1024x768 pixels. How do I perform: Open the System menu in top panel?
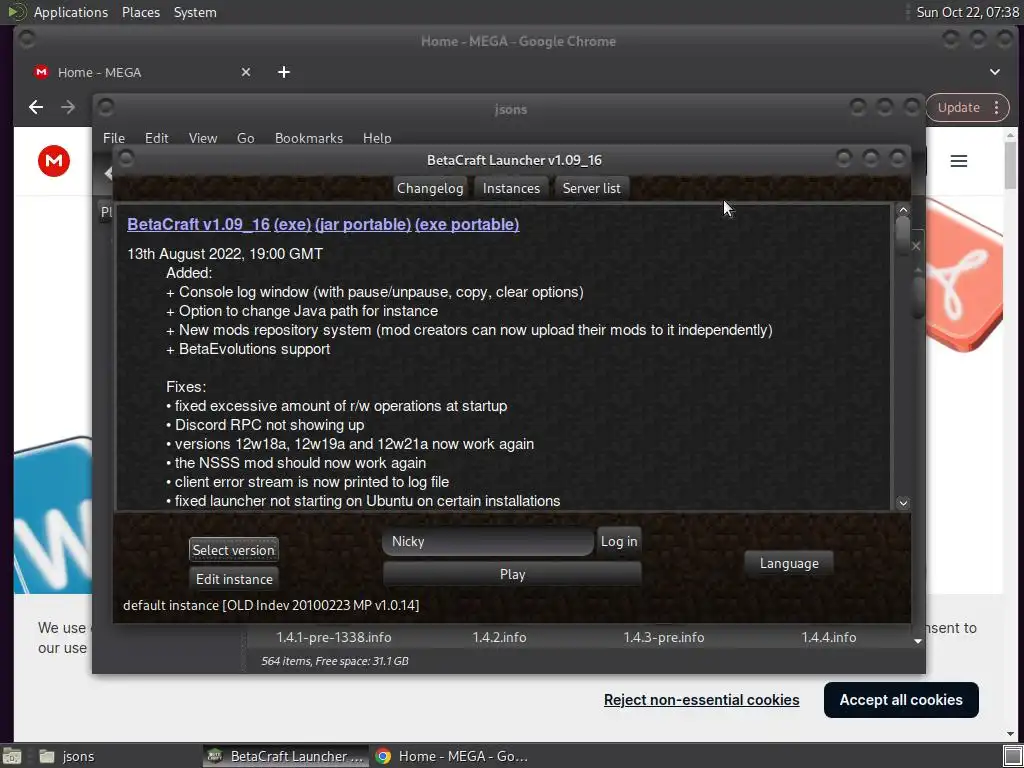pos(195,12)
